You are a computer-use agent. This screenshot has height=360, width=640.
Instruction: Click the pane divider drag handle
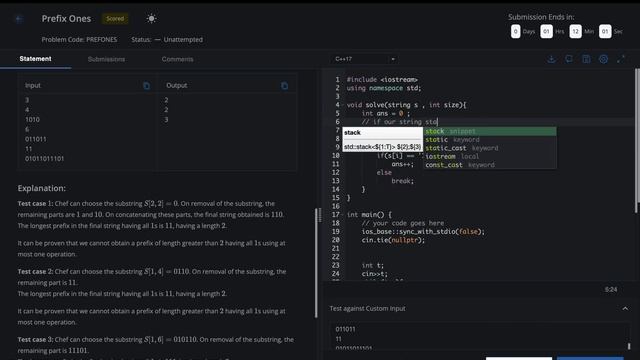pos(320,216)
